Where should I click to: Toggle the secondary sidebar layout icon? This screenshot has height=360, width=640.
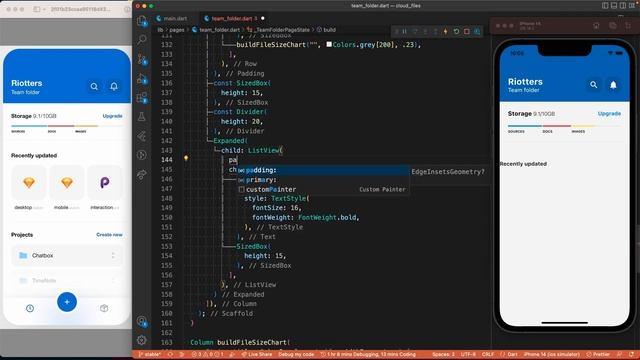point(622,6)
